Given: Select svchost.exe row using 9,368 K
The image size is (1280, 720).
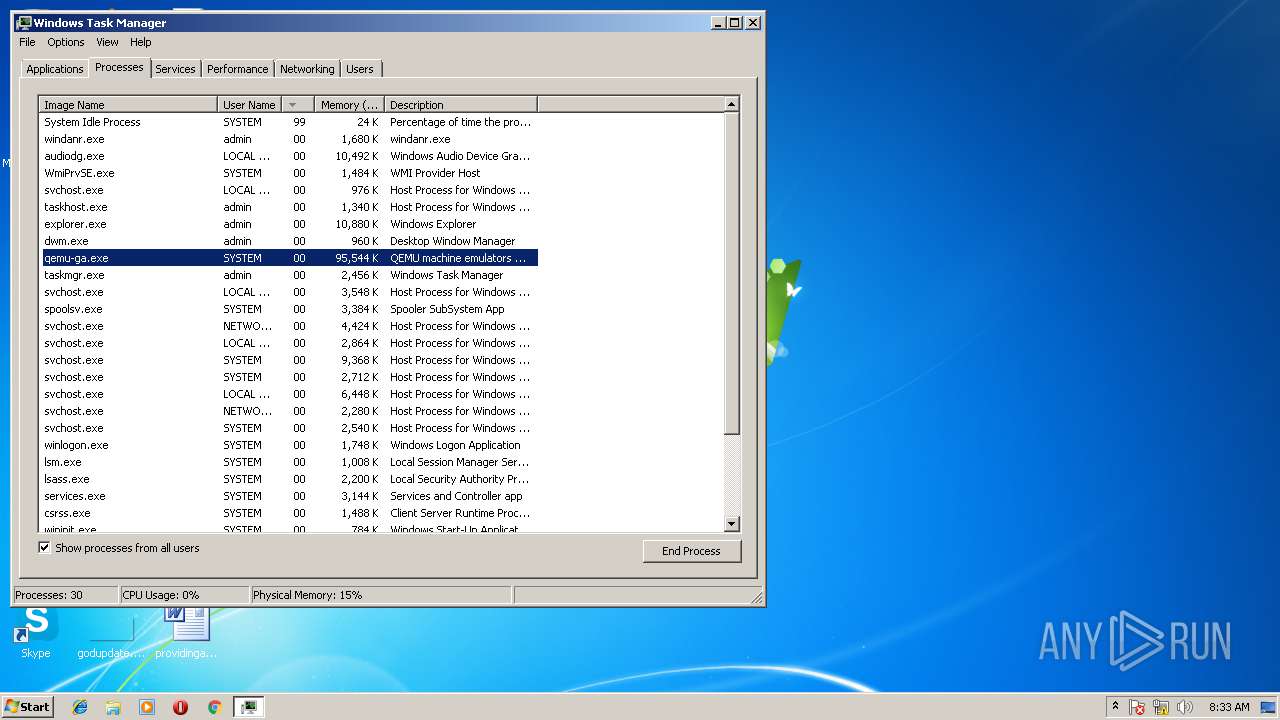Looking at the screenshot, I should point(289,360).
